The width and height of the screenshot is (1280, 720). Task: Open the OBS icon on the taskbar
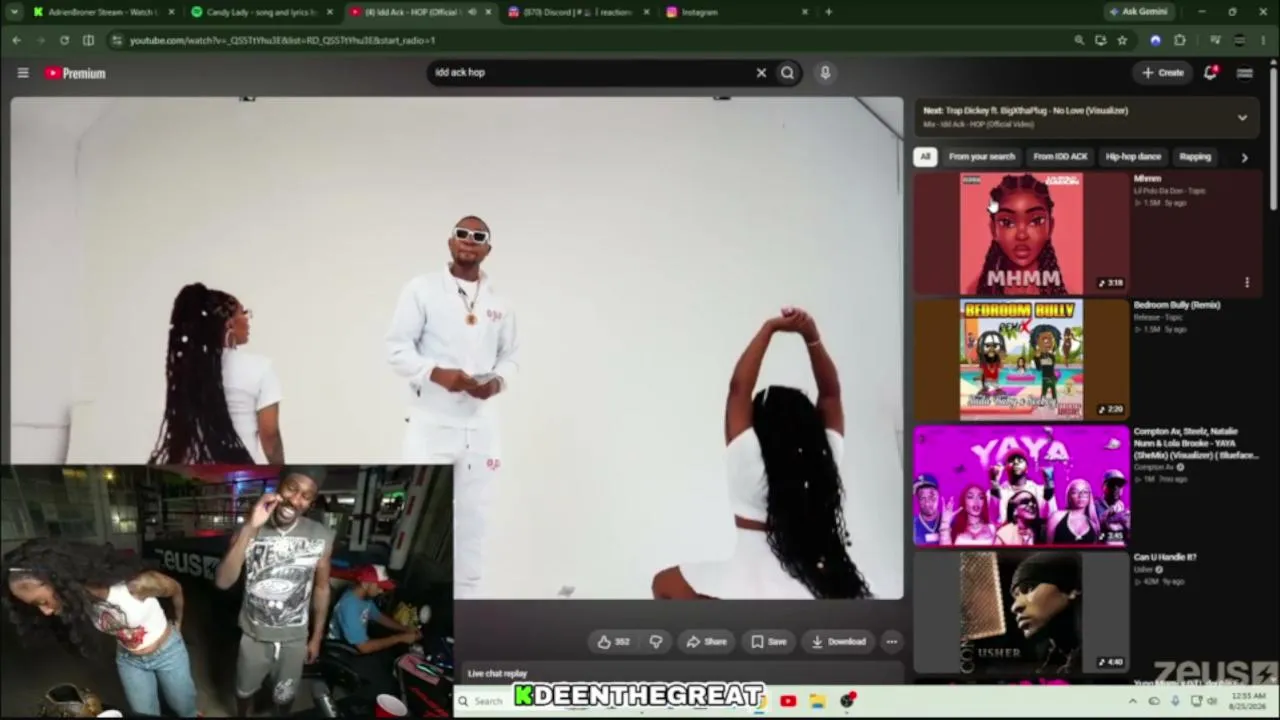[848, 701]
